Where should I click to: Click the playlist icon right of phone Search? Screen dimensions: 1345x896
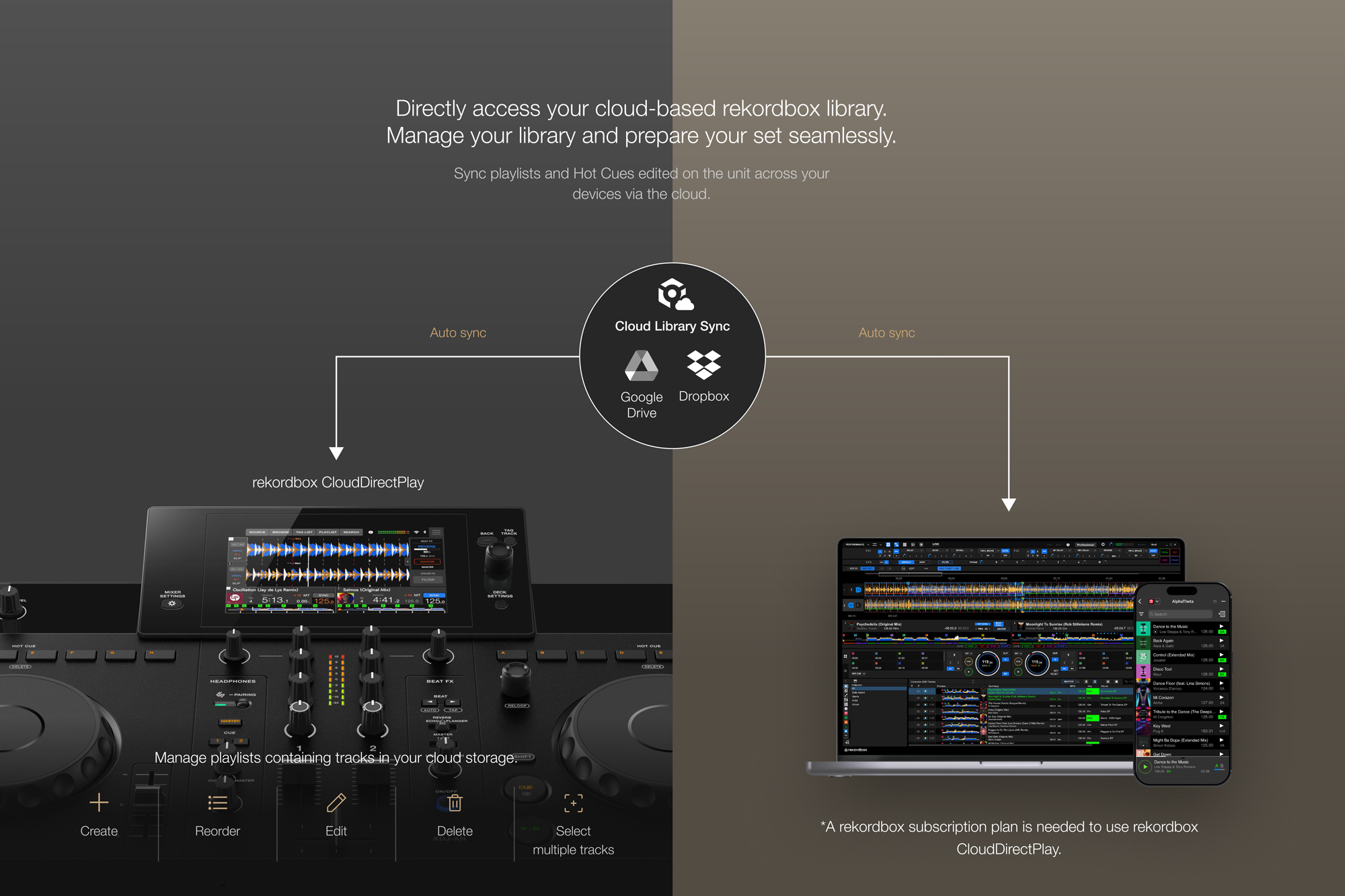tap(1221, 614)
